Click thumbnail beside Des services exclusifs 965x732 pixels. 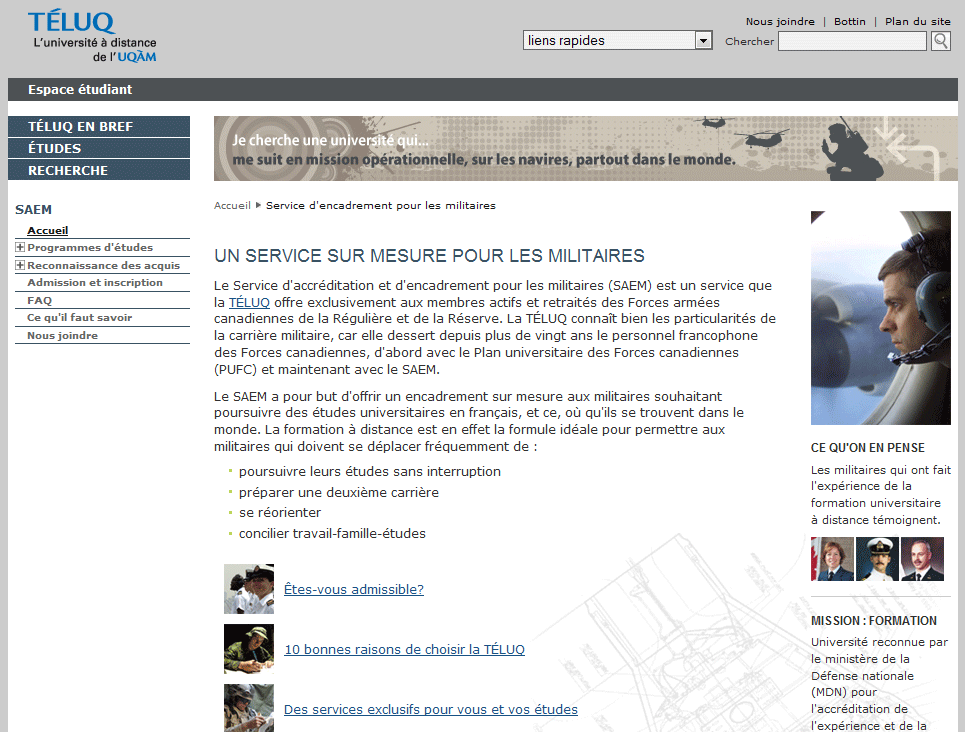point(249,708)
